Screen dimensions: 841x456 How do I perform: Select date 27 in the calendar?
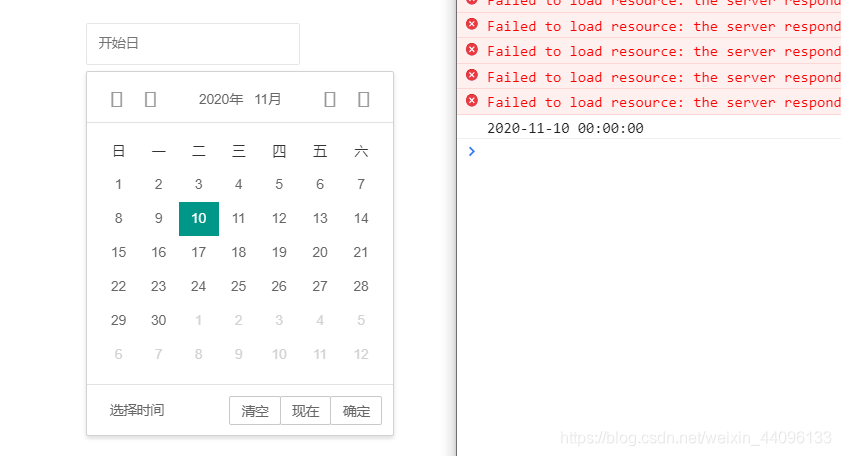click(320, 286)
